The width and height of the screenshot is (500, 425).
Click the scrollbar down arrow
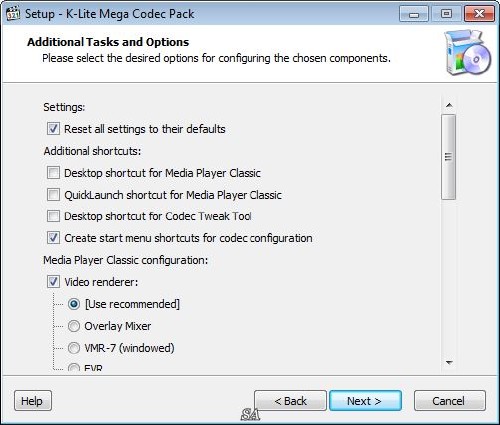(x=449, y=363)
